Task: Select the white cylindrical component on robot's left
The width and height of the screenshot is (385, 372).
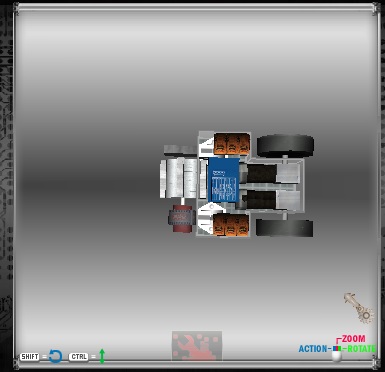Action: 178,179
